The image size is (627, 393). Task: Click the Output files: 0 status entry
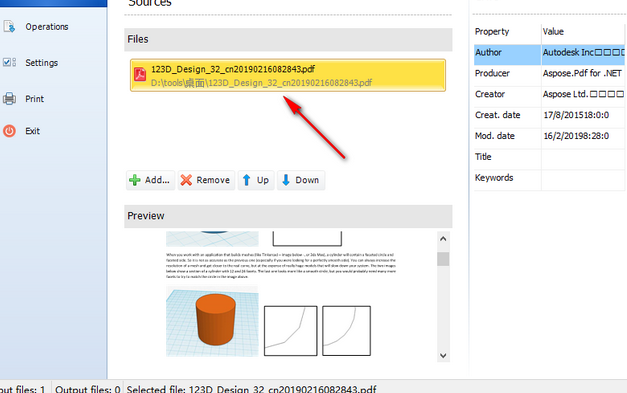(x=88, y=389)
